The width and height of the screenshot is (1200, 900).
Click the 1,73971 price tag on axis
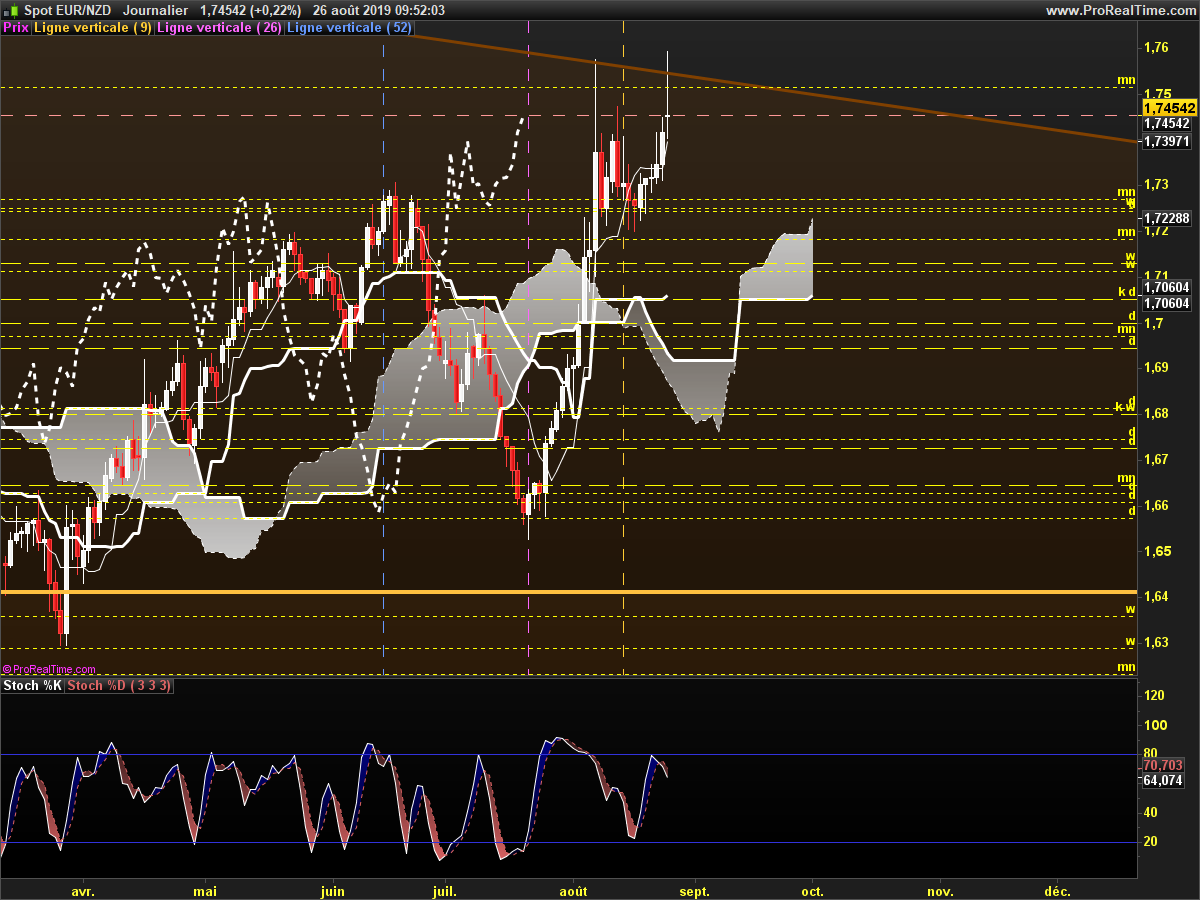point(1167,142)
